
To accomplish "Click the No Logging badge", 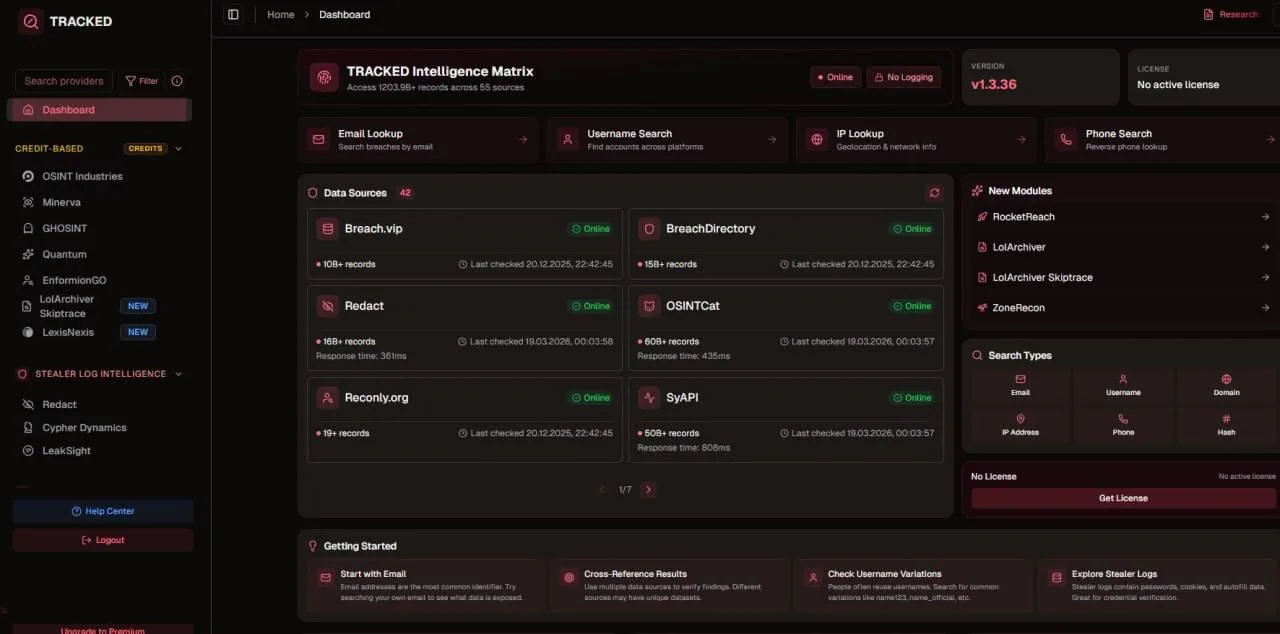I will click(904, 77).
